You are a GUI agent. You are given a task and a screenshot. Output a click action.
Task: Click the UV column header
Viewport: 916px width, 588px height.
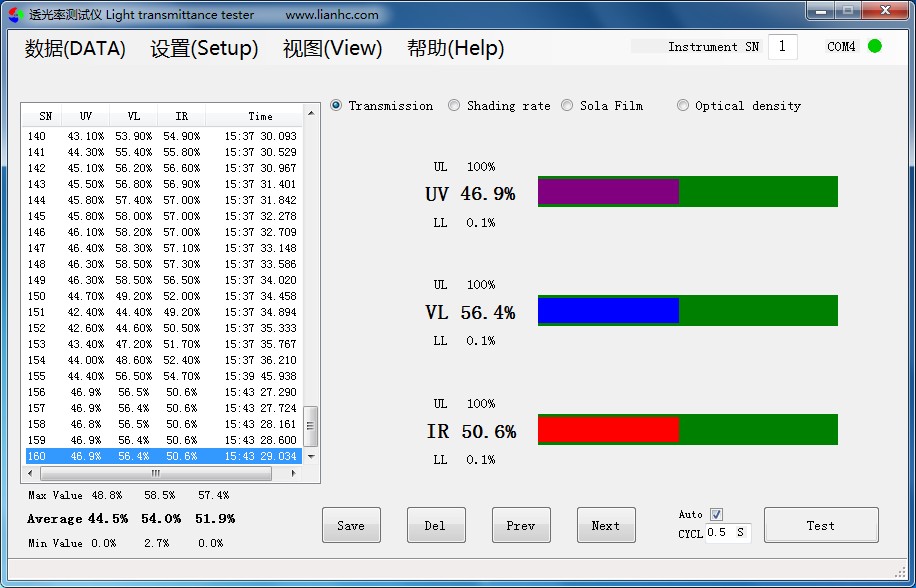(x=85, y=116)
